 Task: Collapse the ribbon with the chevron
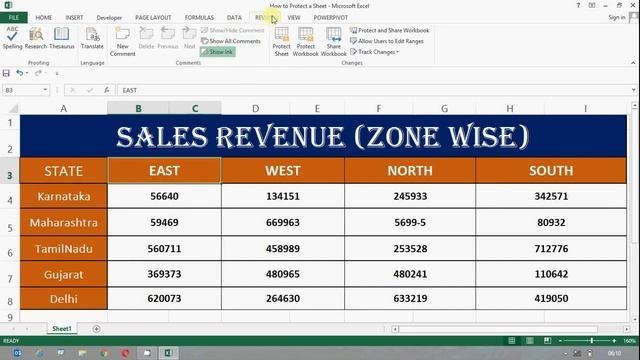(633, 63)
